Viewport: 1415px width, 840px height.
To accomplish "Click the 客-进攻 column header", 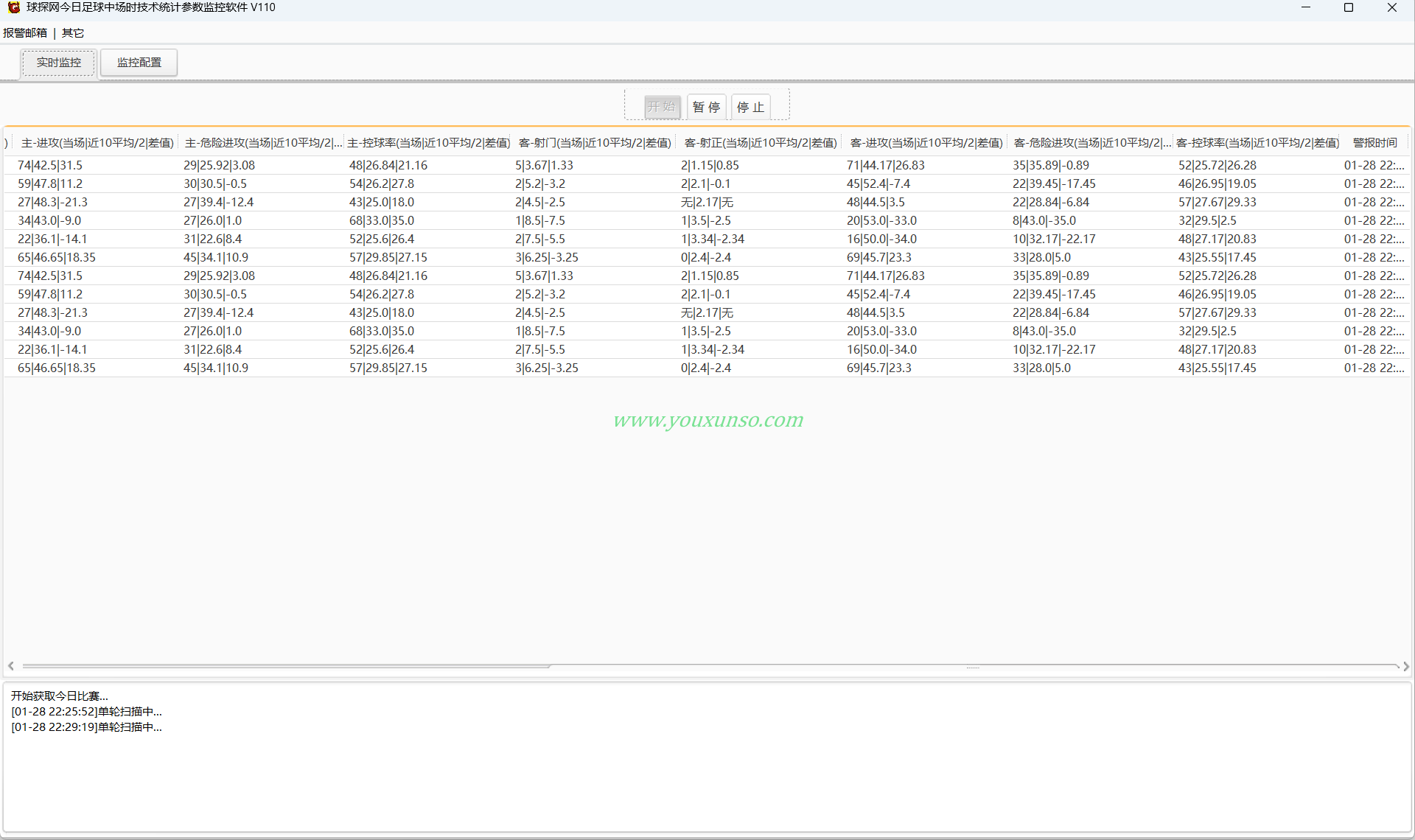I will point(926,143).
